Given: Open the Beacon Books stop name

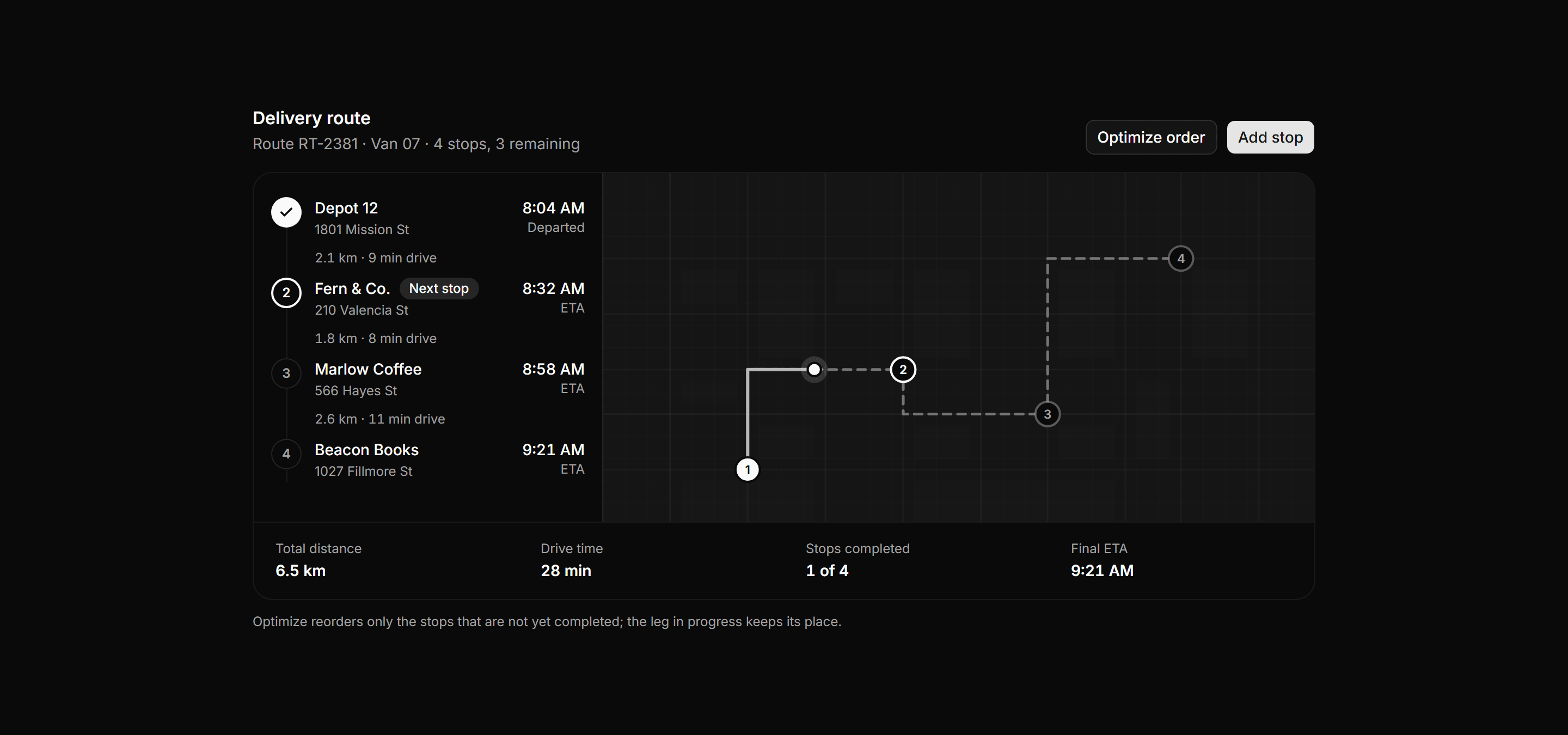Looking at the screenshot, I should (x=366, y=450).
